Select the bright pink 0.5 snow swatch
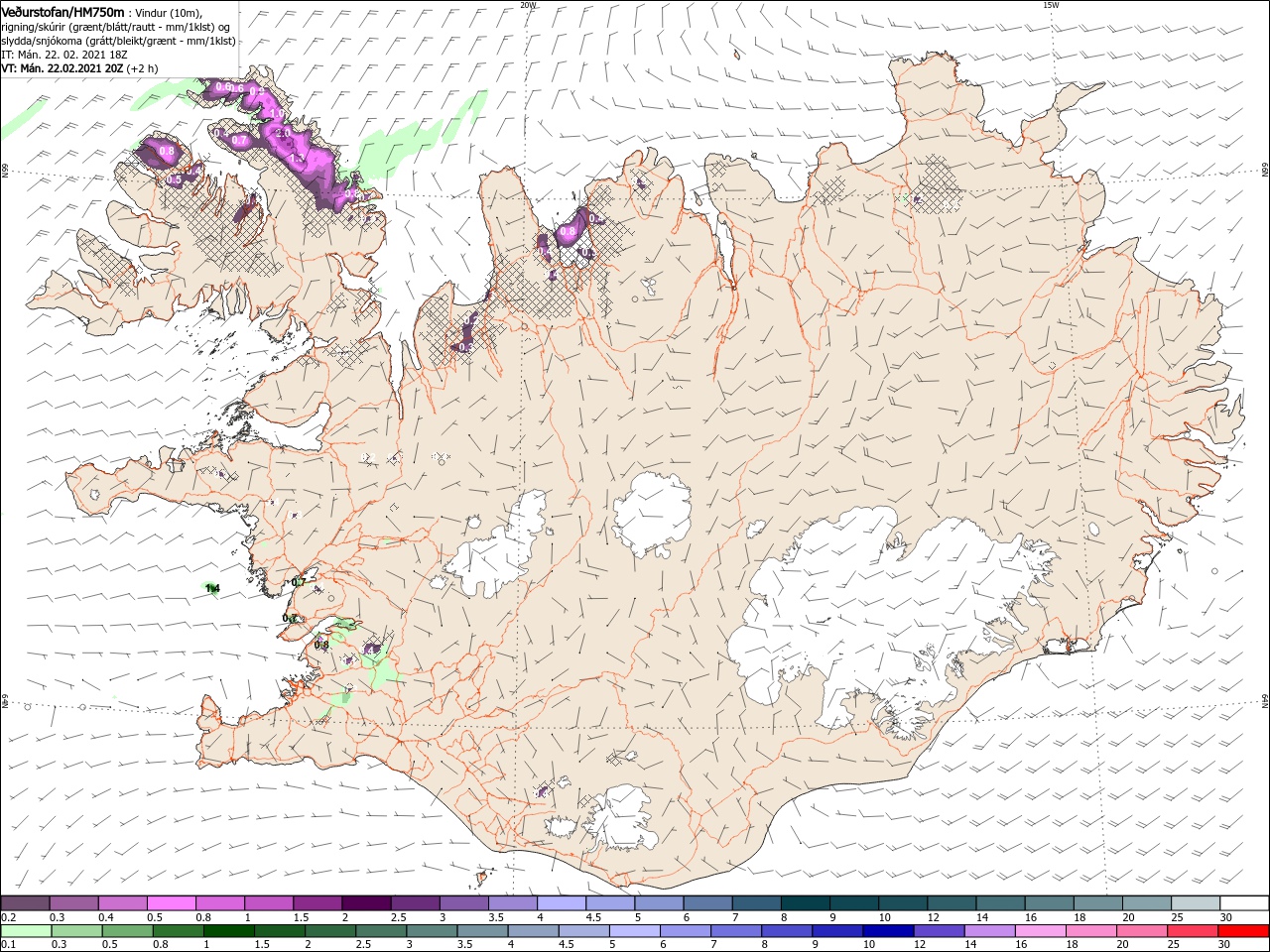Image resolution: width=1270 pixels, height=952 pixels. [171, 902]
